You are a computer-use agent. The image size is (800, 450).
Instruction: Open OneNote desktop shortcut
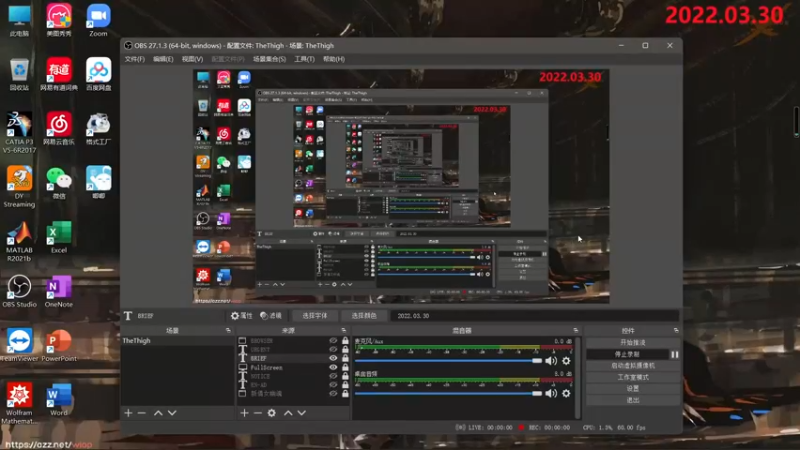coord(59,291)
